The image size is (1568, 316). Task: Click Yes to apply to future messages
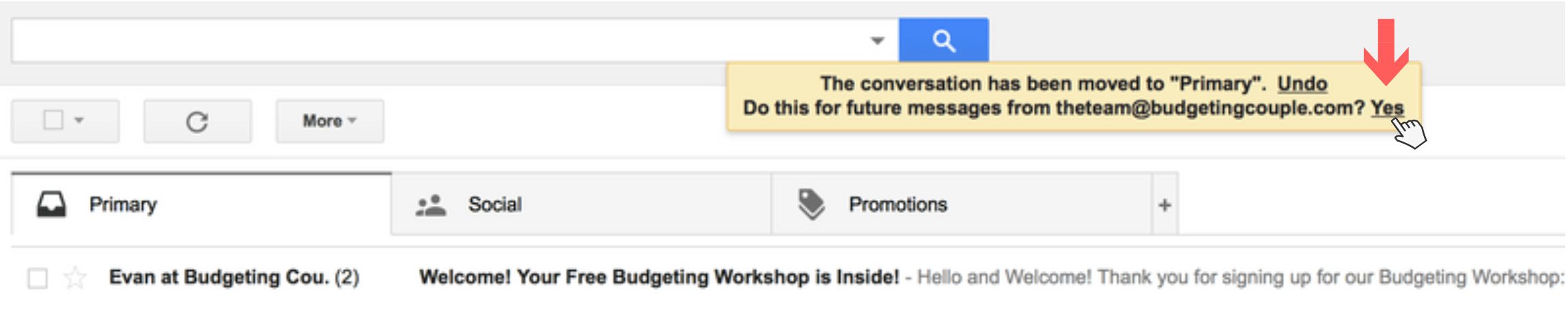pos(1387,108)
